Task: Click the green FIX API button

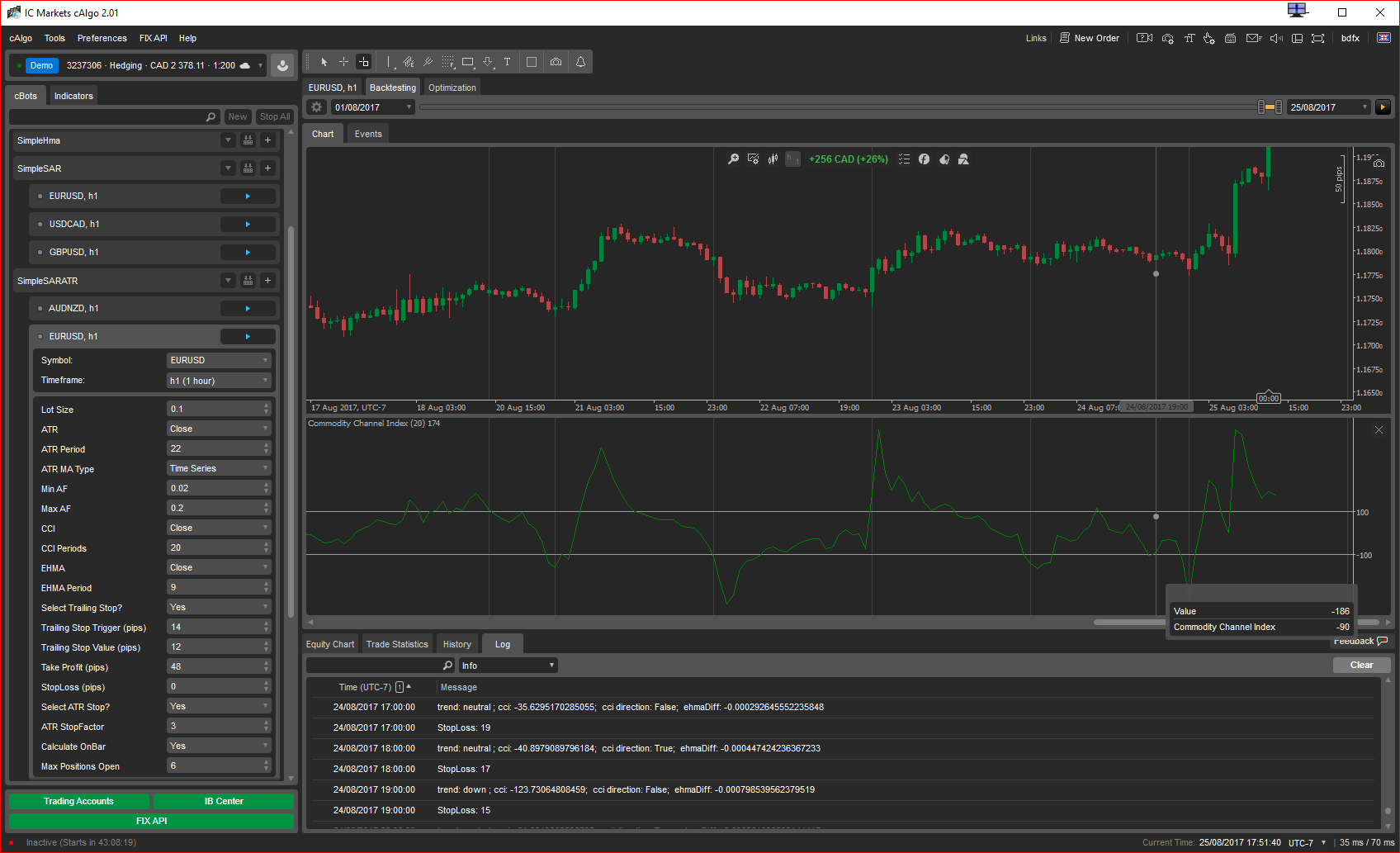Action: 152,821
